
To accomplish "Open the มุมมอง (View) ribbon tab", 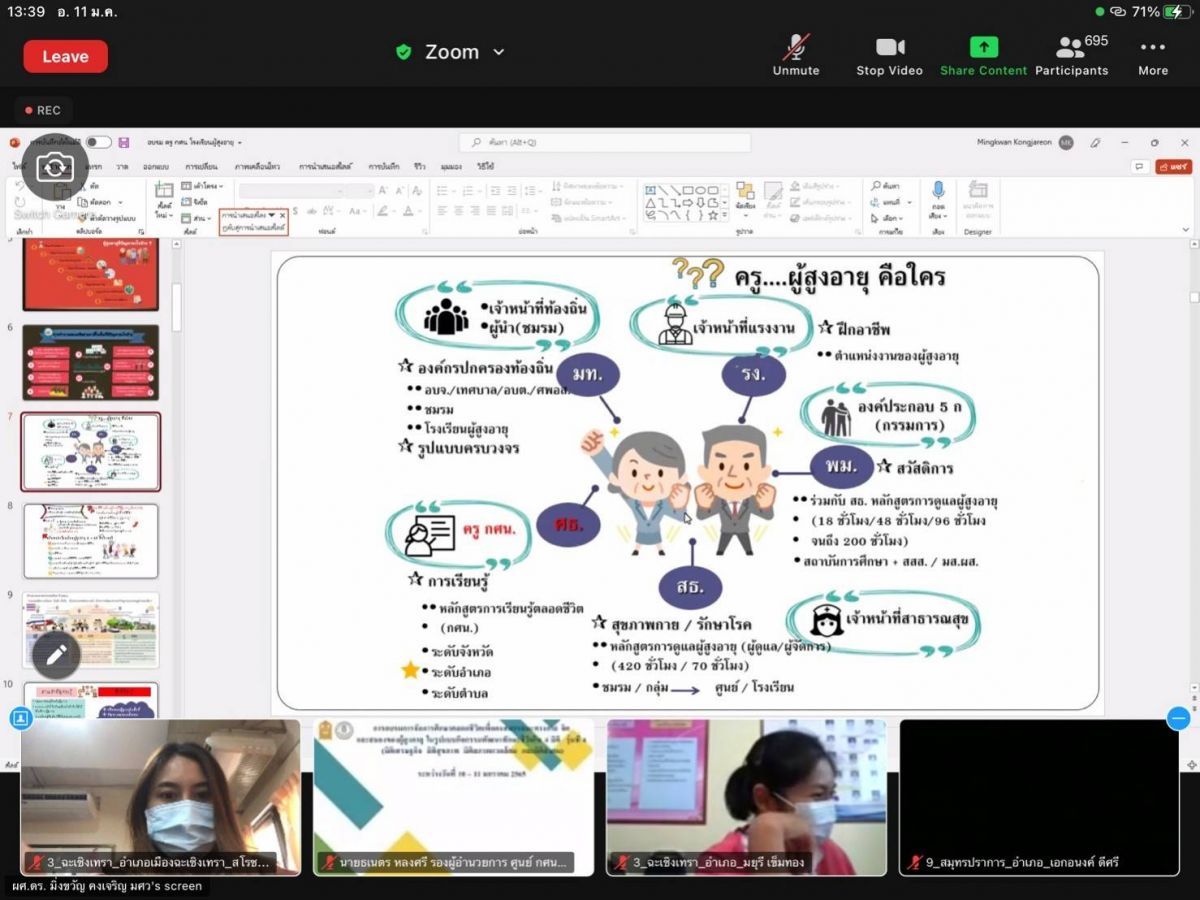I will point(451,166).
